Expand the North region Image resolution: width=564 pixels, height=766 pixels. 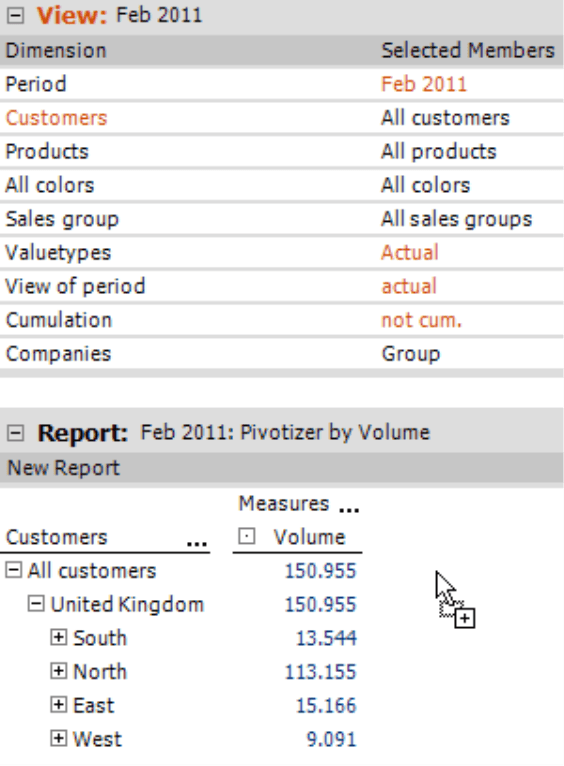[59, 671]
